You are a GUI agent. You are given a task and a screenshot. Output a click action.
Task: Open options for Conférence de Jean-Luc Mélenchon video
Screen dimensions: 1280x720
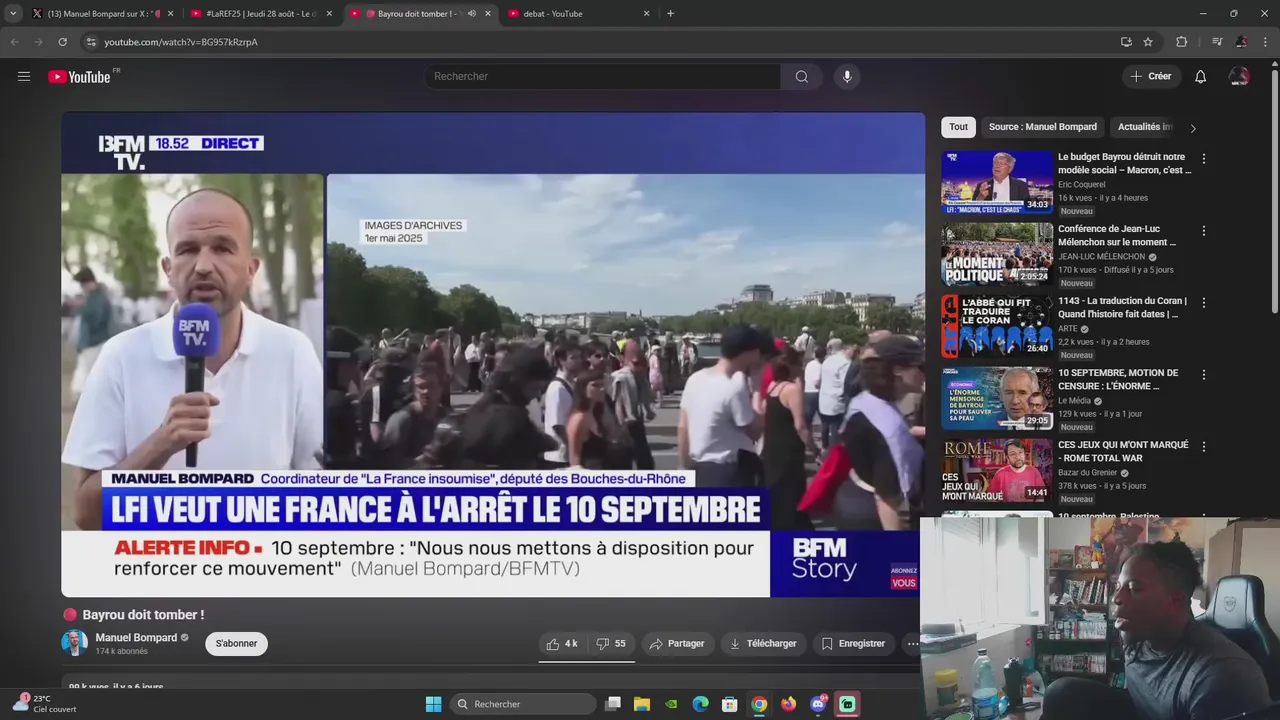[x=1203, y=230]
